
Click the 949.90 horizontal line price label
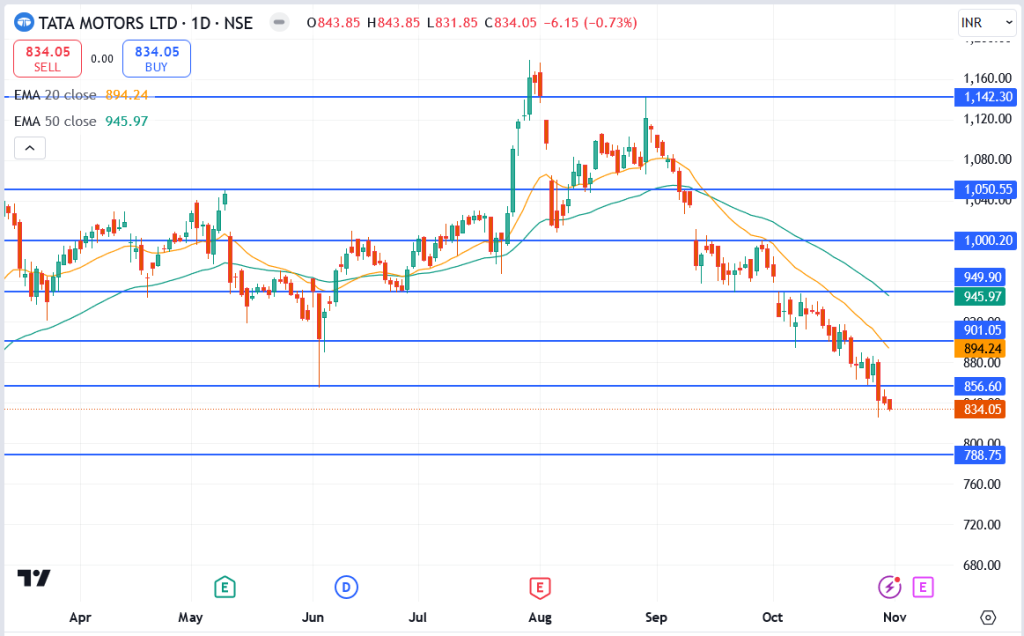point(980,277)
